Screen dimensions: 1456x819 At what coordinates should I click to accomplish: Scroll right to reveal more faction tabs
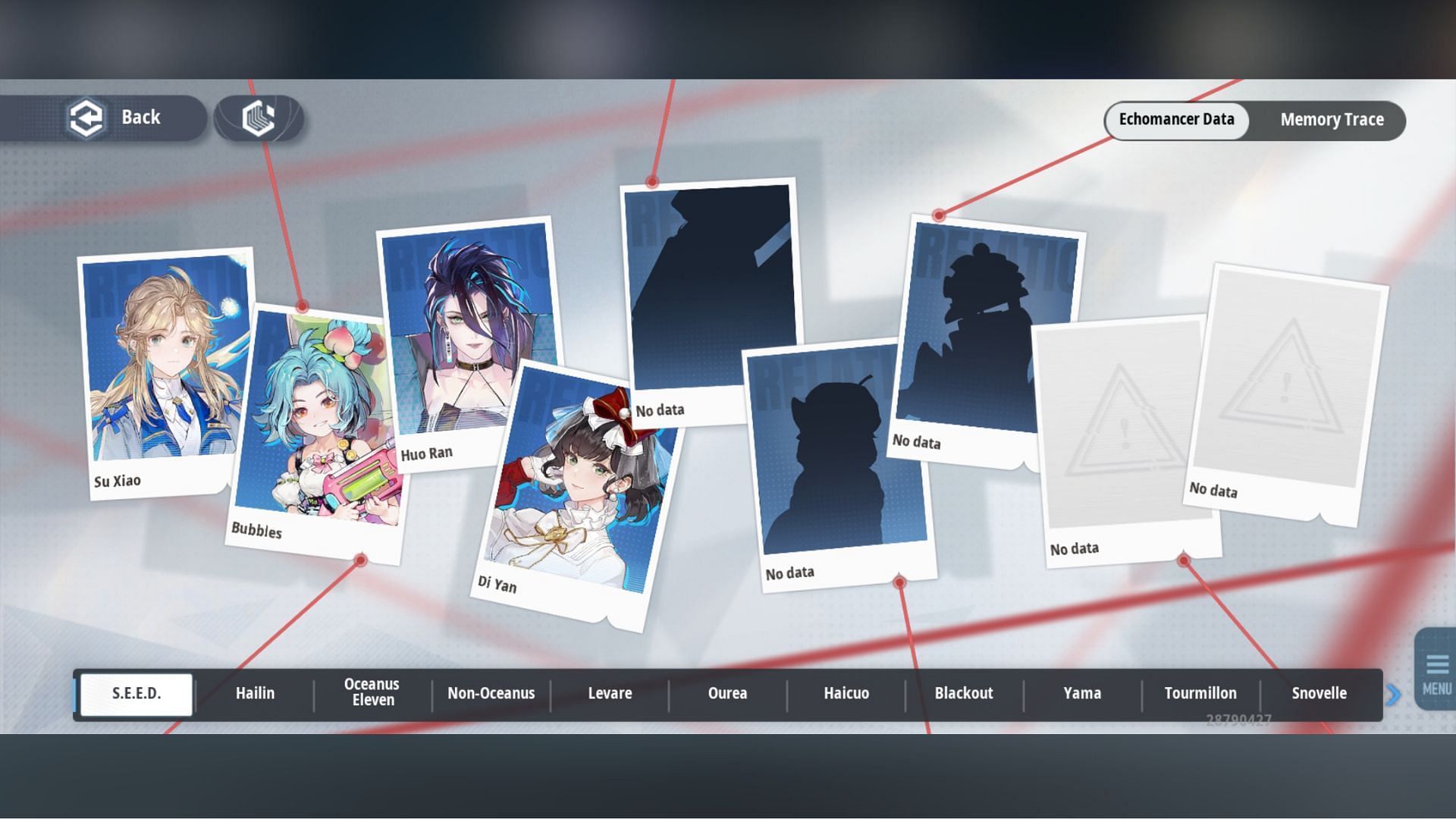[1393, 693]
